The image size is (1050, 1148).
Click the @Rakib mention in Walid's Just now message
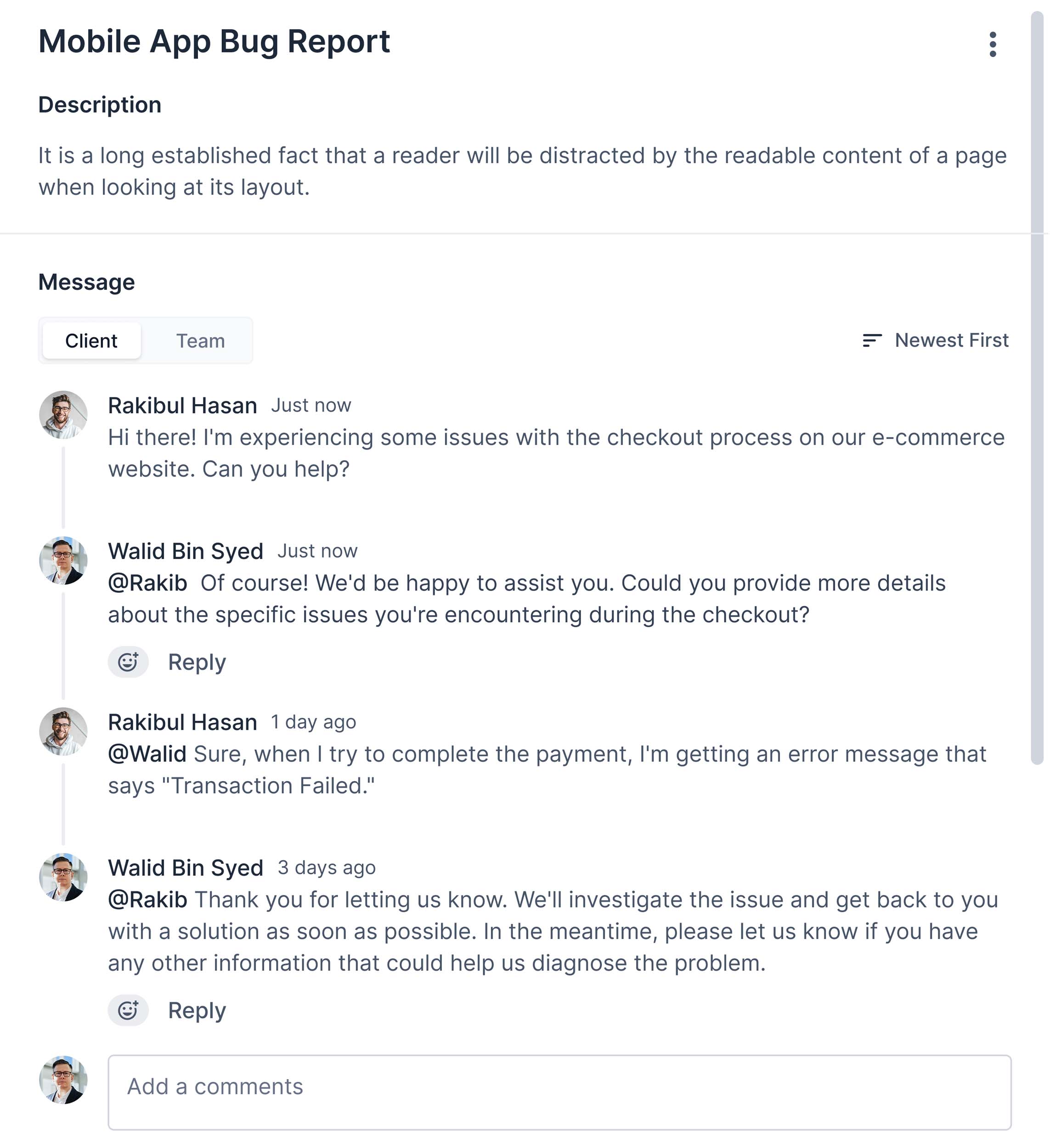point(147,583)
